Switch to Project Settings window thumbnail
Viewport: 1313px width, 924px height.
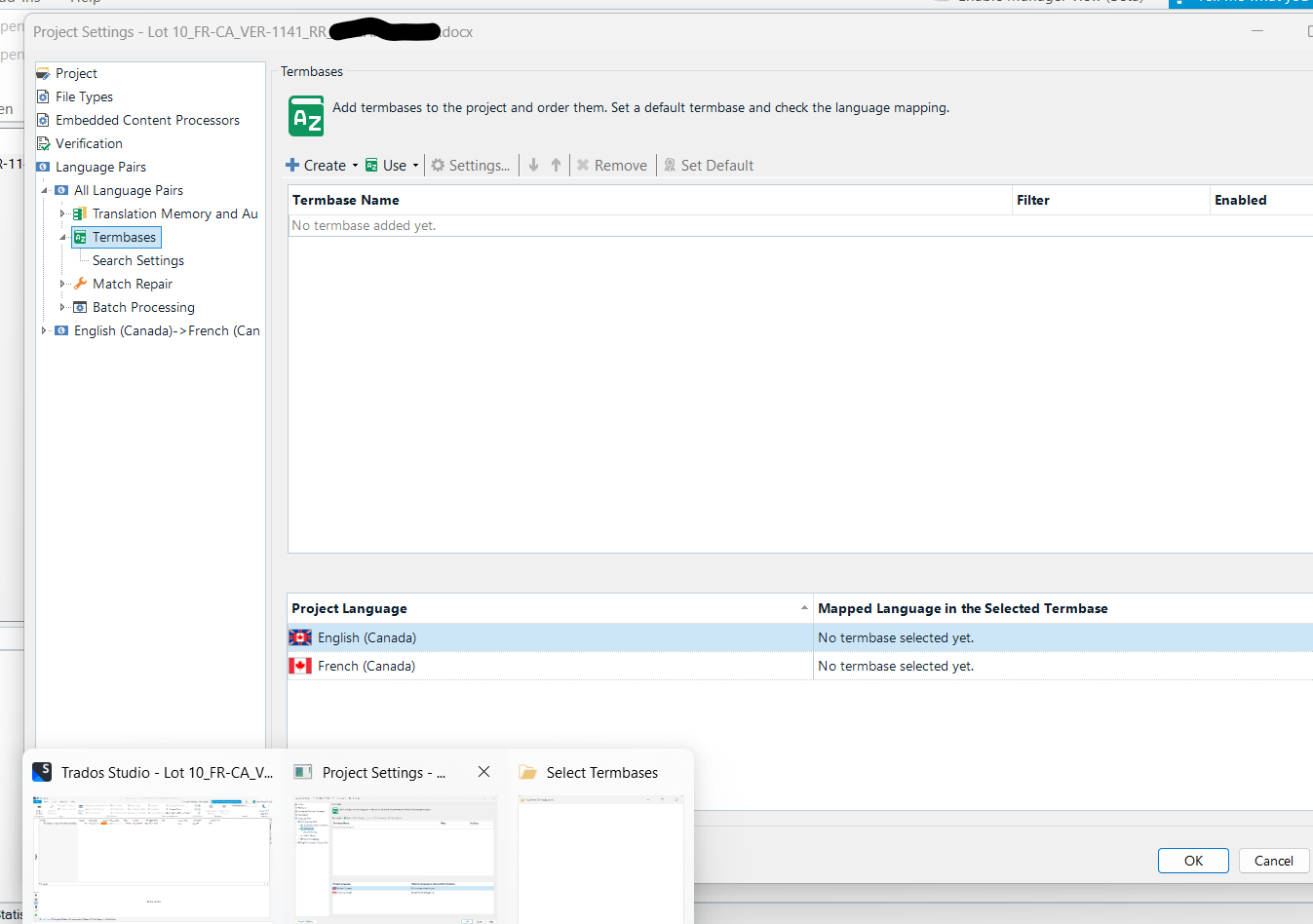click(x=396, y=857)
